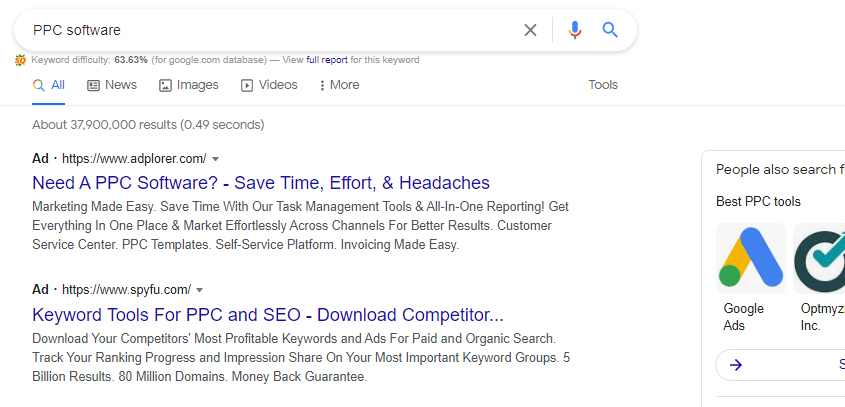
Task: Click the SEOquake logo beside Keyword difficulty
Action: (20, 60)
